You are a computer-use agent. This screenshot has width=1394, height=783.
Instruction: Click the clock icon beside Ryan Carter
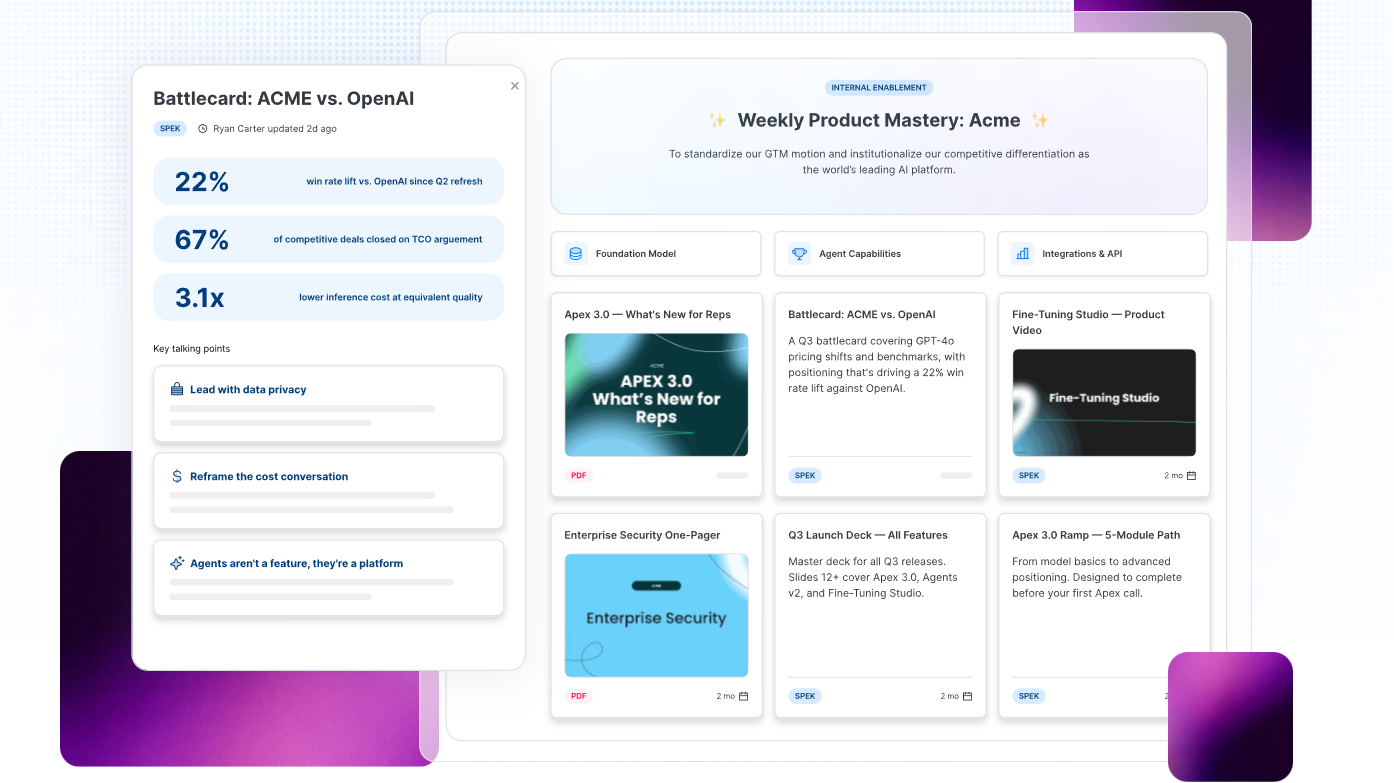(x=203, y=129)
